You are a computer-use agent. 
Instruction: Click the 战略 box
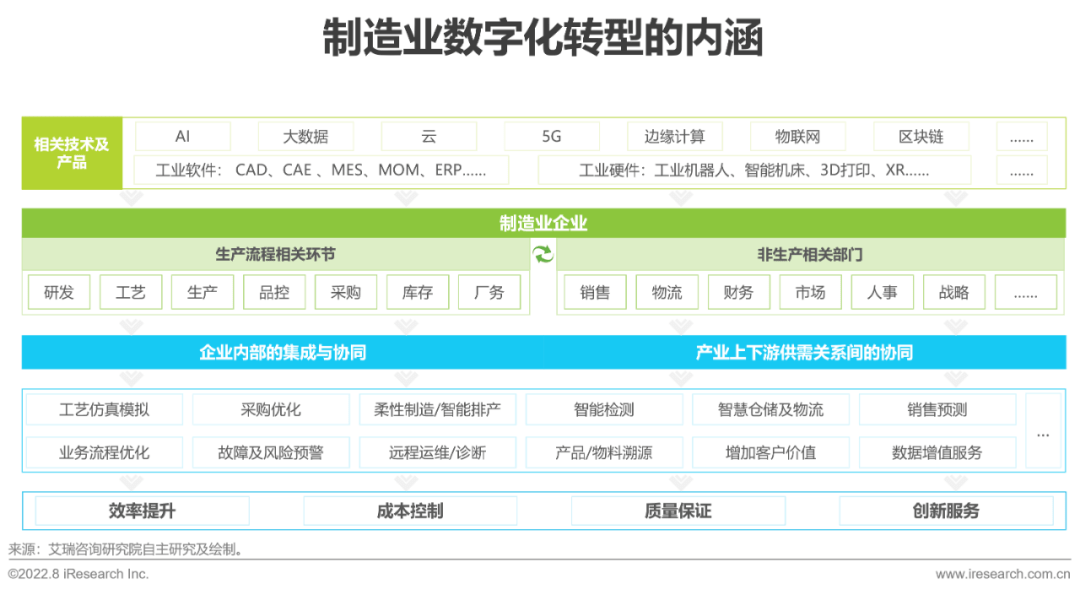tap(953, 292)
